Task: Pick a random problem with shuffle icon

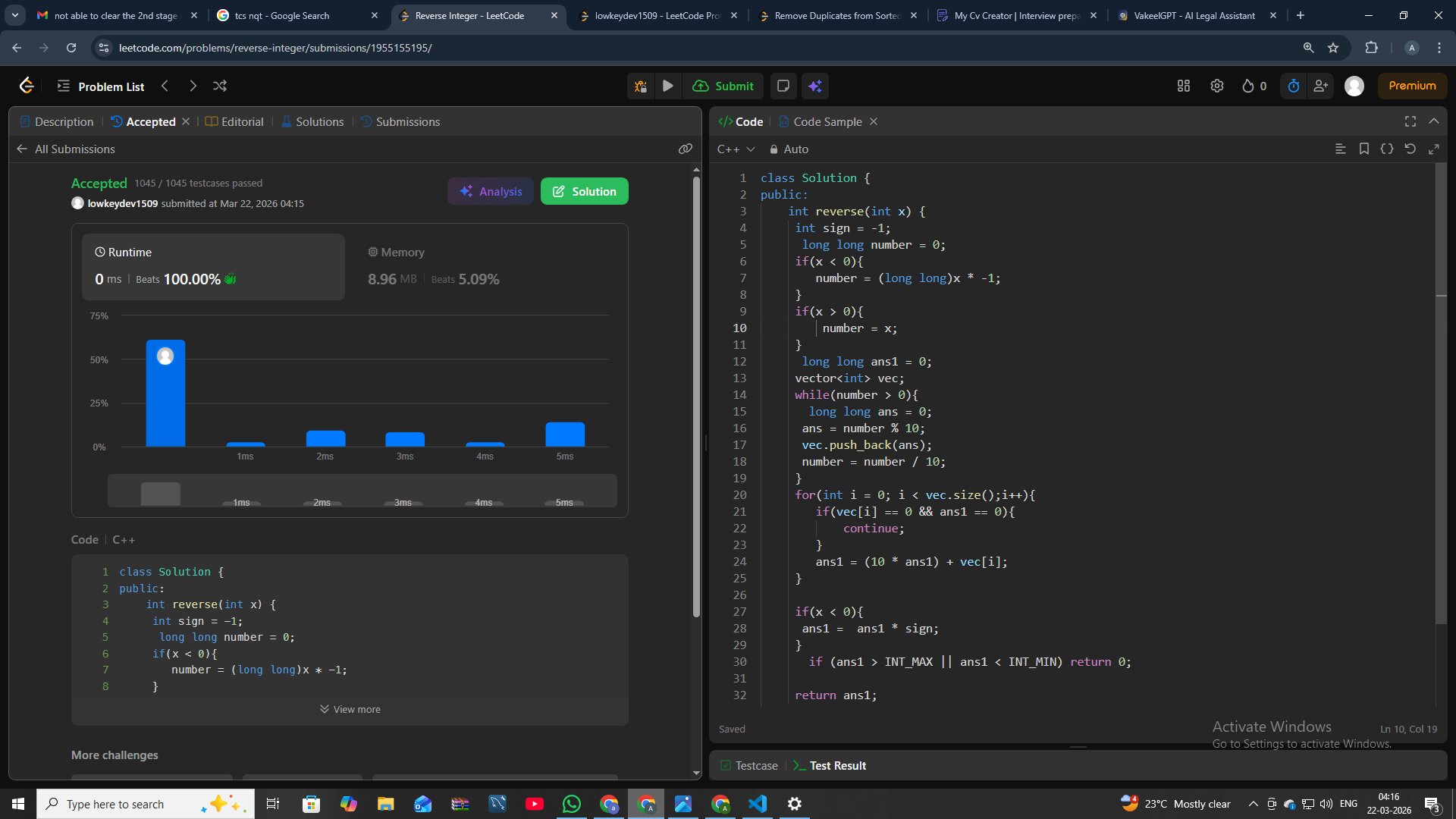Action: pyautogui.click(x=220, y=86)
